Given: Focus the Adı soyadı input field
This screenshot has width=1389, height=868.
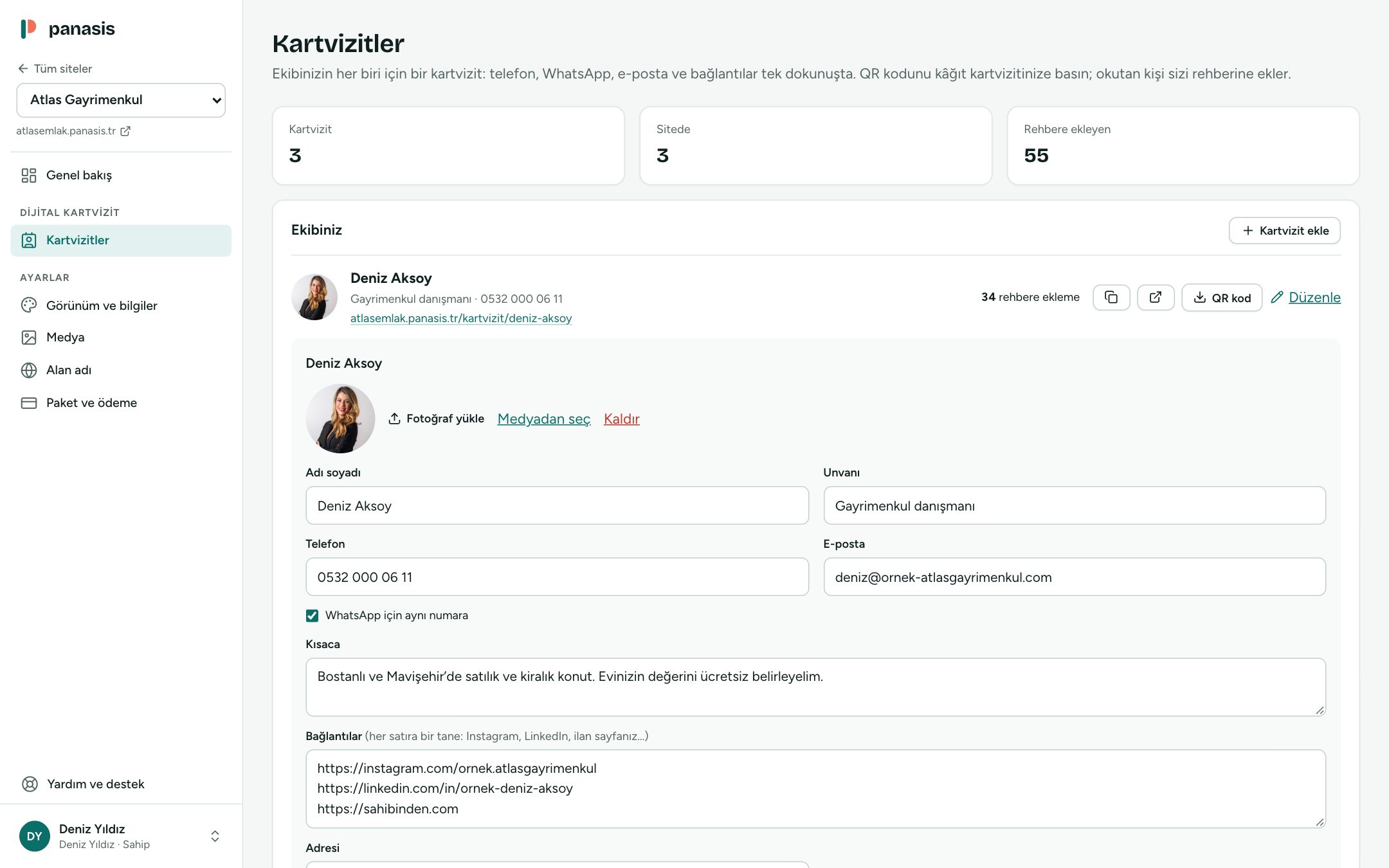Looking at the screenshot, I should coord(557,505).
